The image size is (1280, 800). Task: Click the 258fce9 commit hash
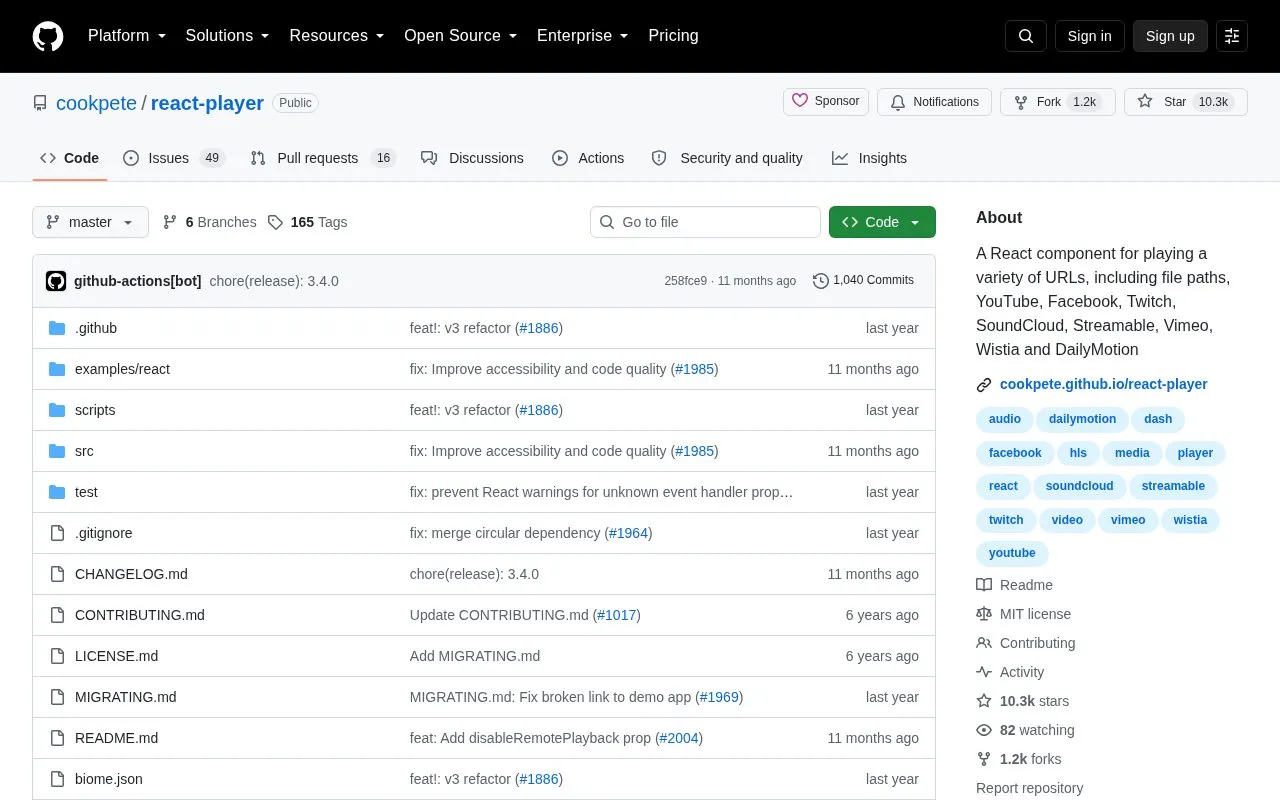(685, 281)
